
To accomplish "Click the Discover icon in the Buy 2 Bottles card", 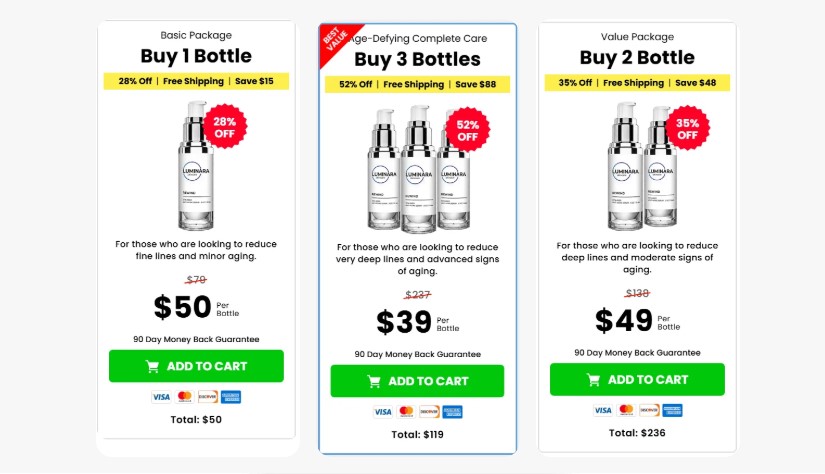I will 648,410.
